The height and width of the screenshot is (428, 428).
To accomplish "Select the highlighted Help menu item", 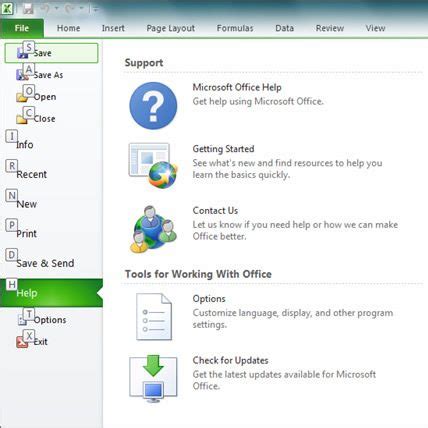I will pos(51,293).
